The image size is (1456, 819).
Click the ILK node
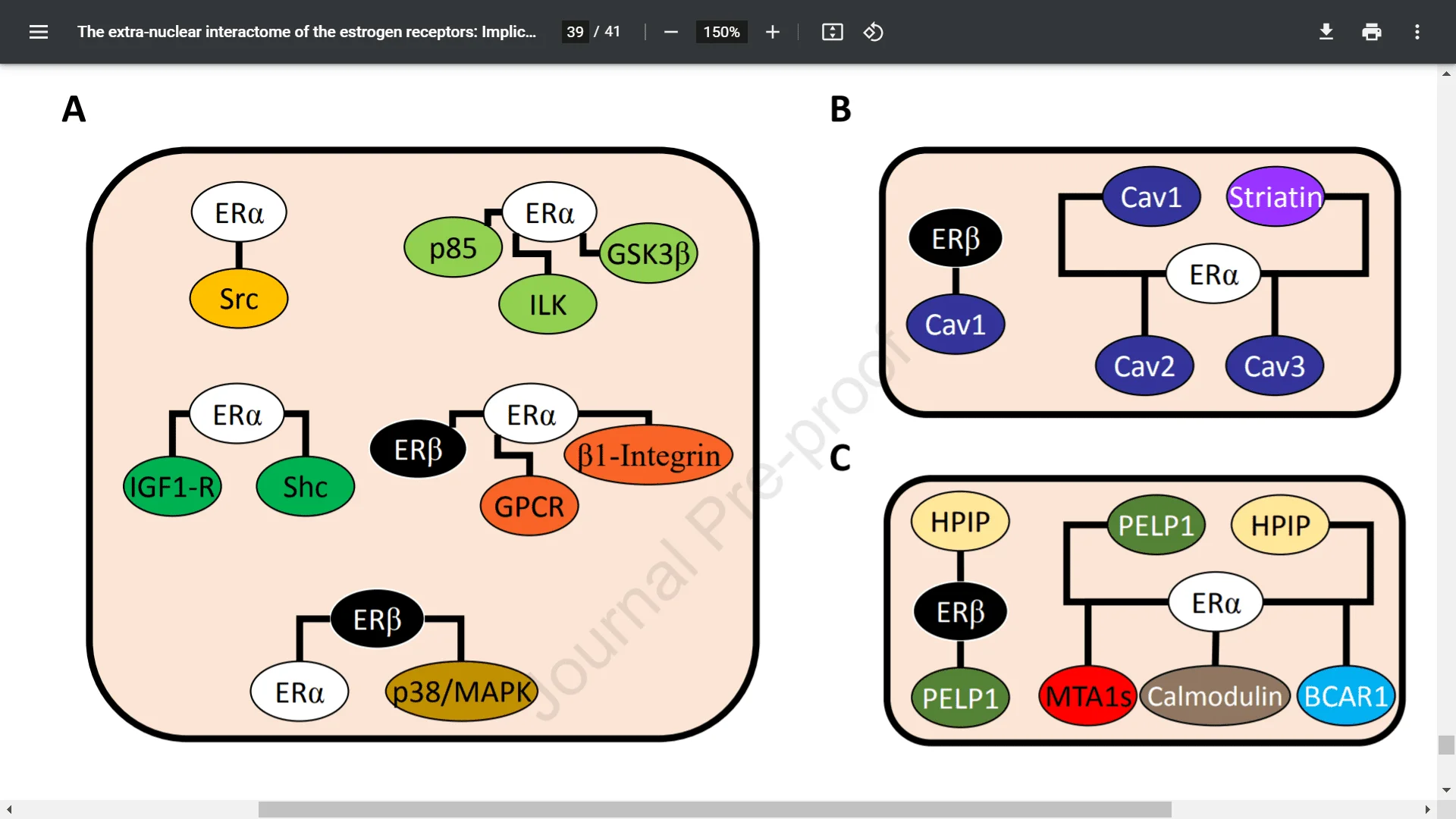click(x=548, y=304)
